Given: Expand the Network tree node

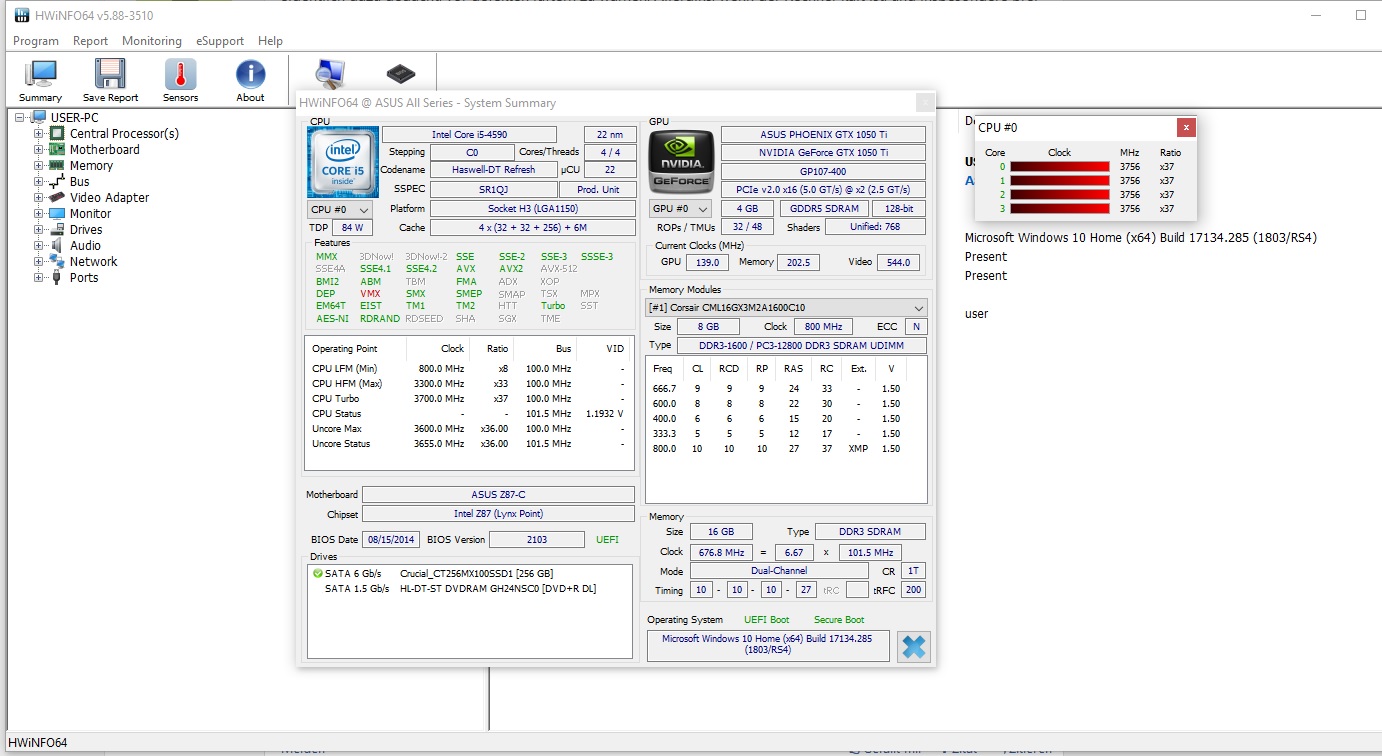Looking at the screenshot, I should pyautogui.click(x=39, y=261).
